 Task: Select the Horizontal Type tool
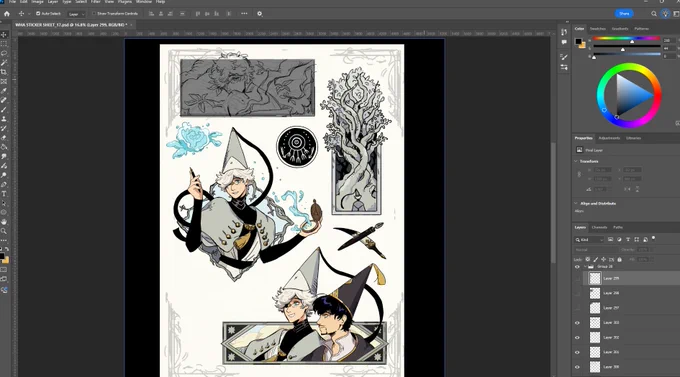click(x=4, y=194)
